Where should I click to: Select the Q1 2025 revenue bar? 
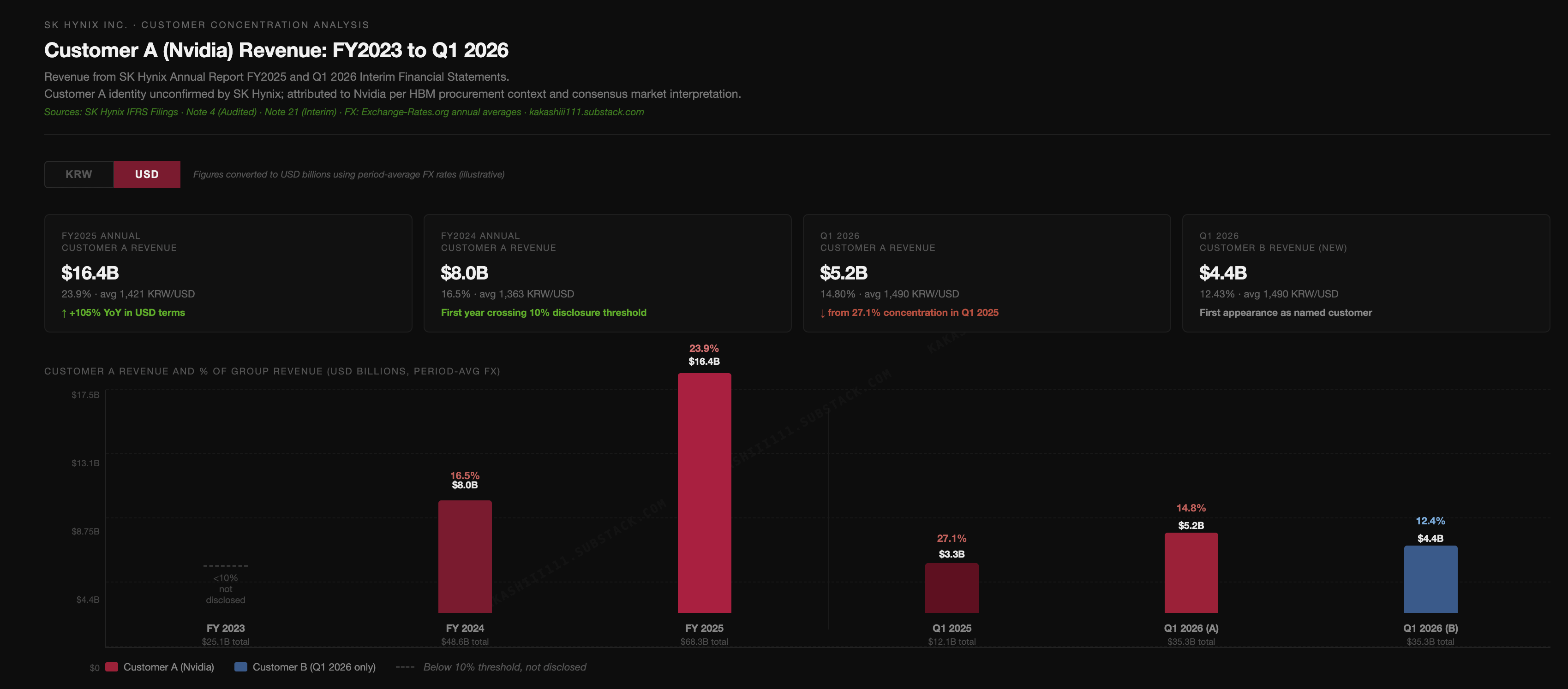pyautogui.click(x=952, y=588)
